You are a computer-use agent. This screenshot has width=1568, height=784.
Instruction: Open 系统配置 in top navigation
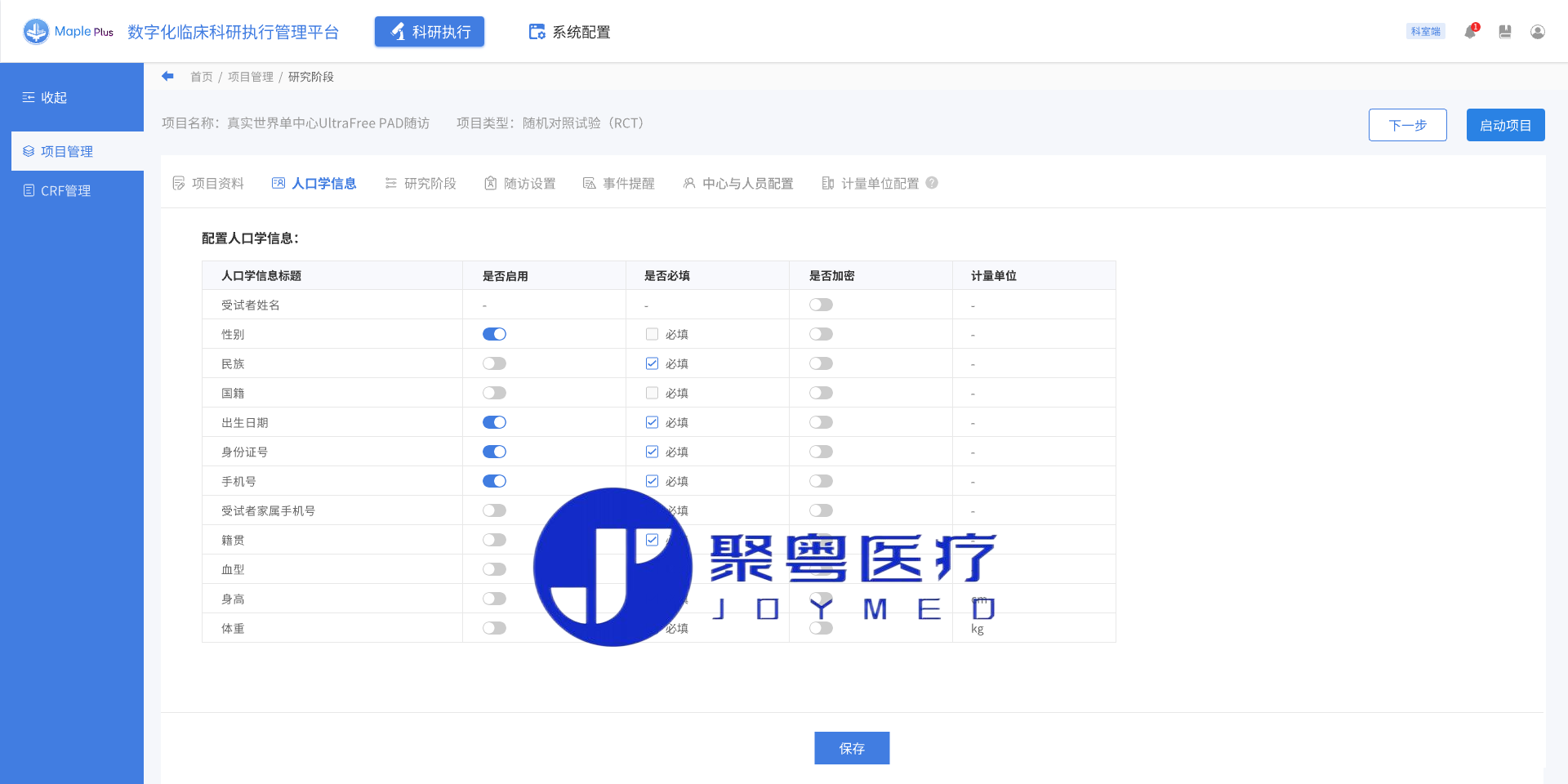569,32
